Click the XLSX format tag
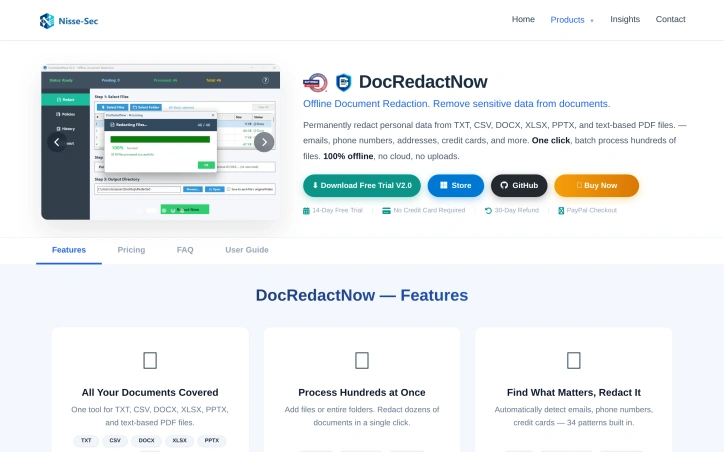The image size is (724, 452). pos(180,440)
